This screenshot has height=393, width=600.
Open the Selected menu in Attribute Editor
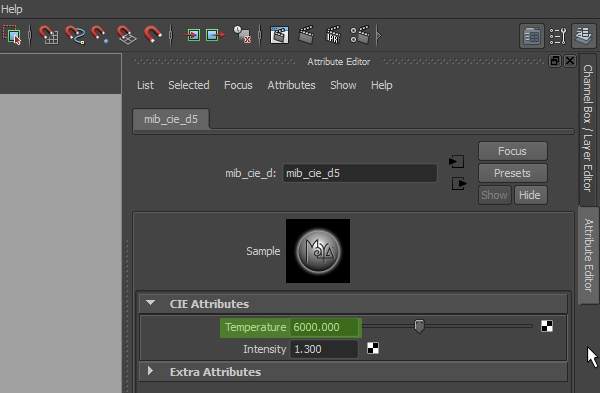189,85
